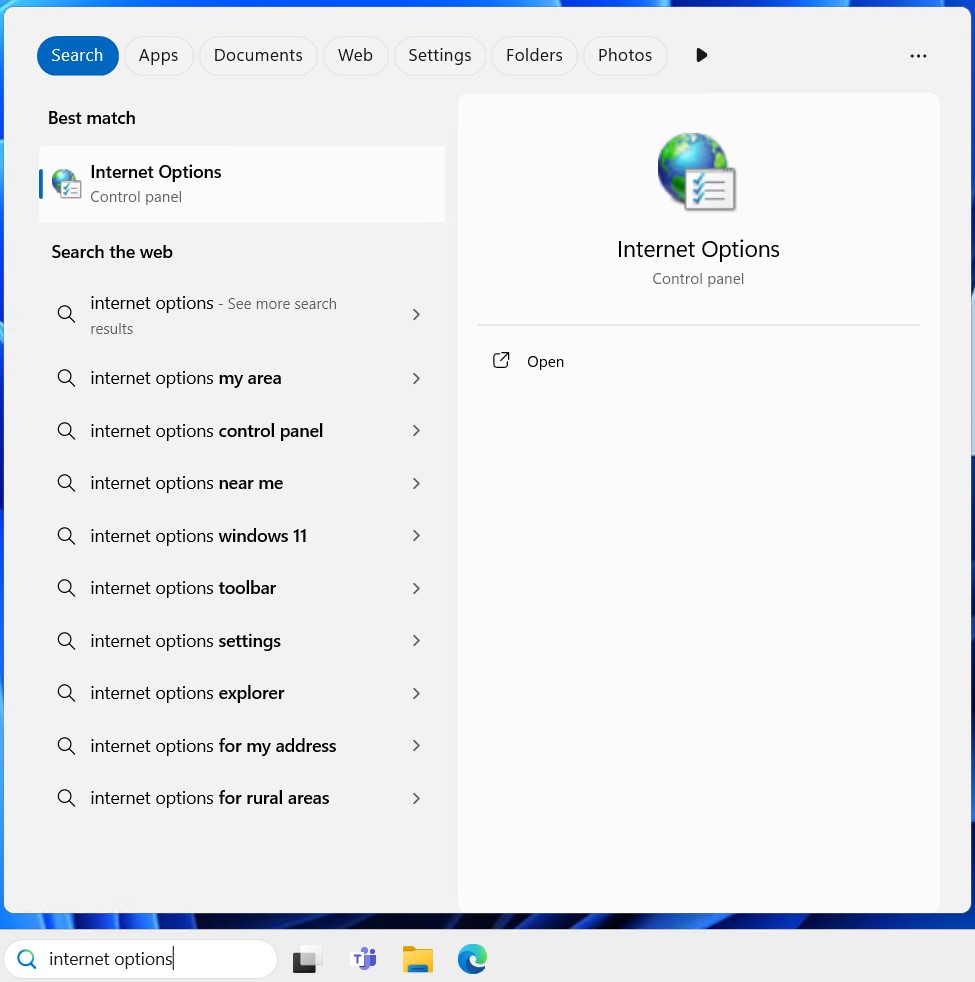Image resolution: width=975 pixels, height=982 pixels.
Task: Search web for 'internet options toolbar'
Action: click(x=242, y=588)
